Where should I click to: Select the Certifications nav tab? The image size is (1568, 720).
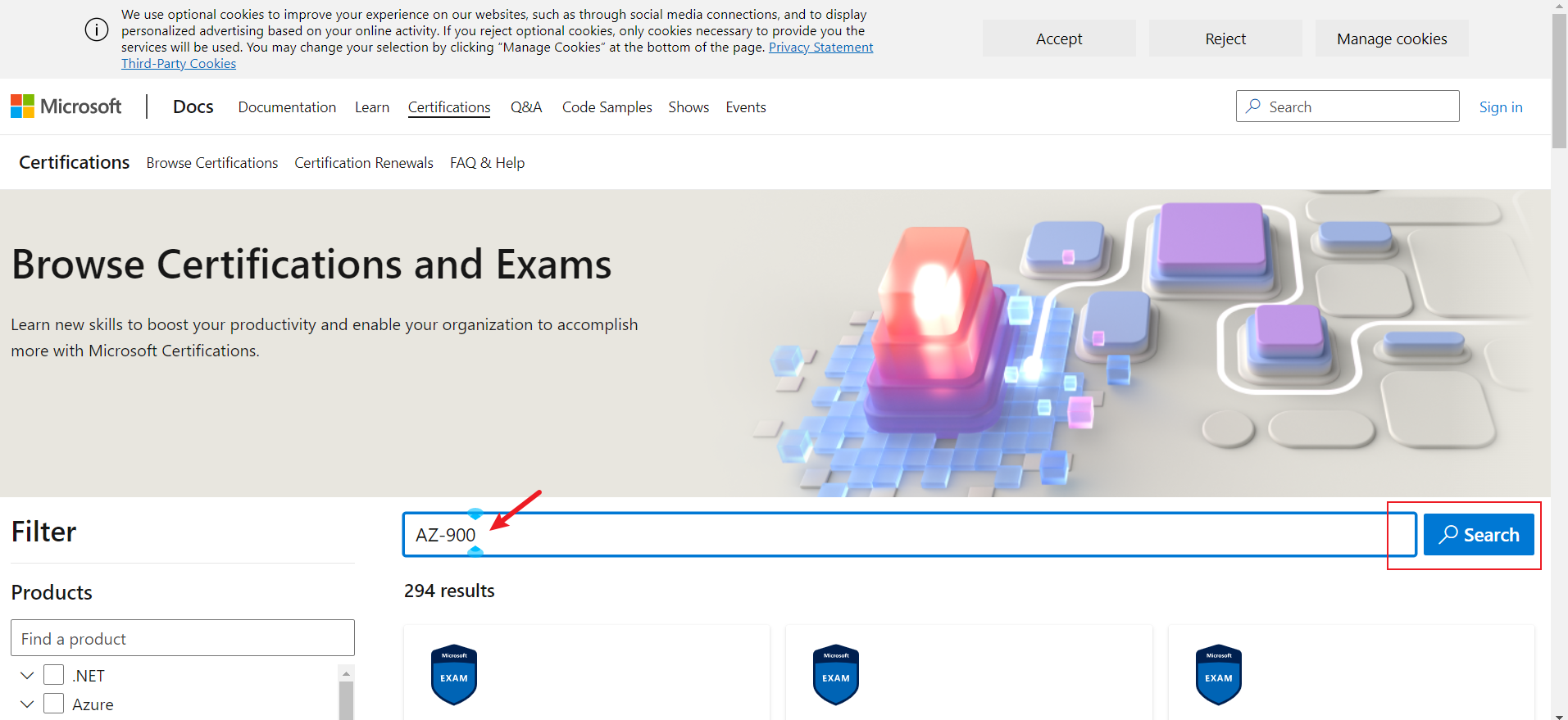tap(449, 107)
